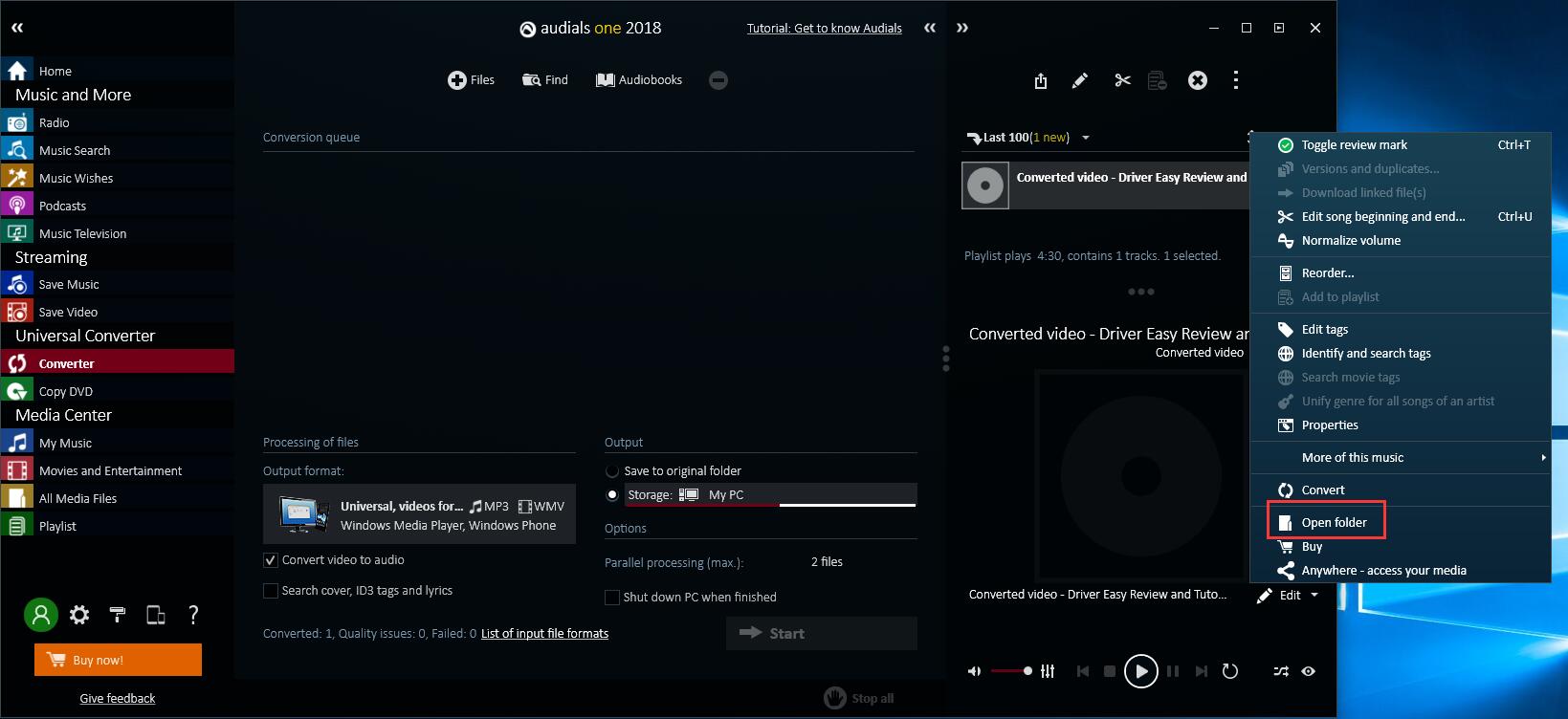This screenshot has height=719, width=1568.
Task: Select Open folder from context menu
Action: pos(1334,522)
